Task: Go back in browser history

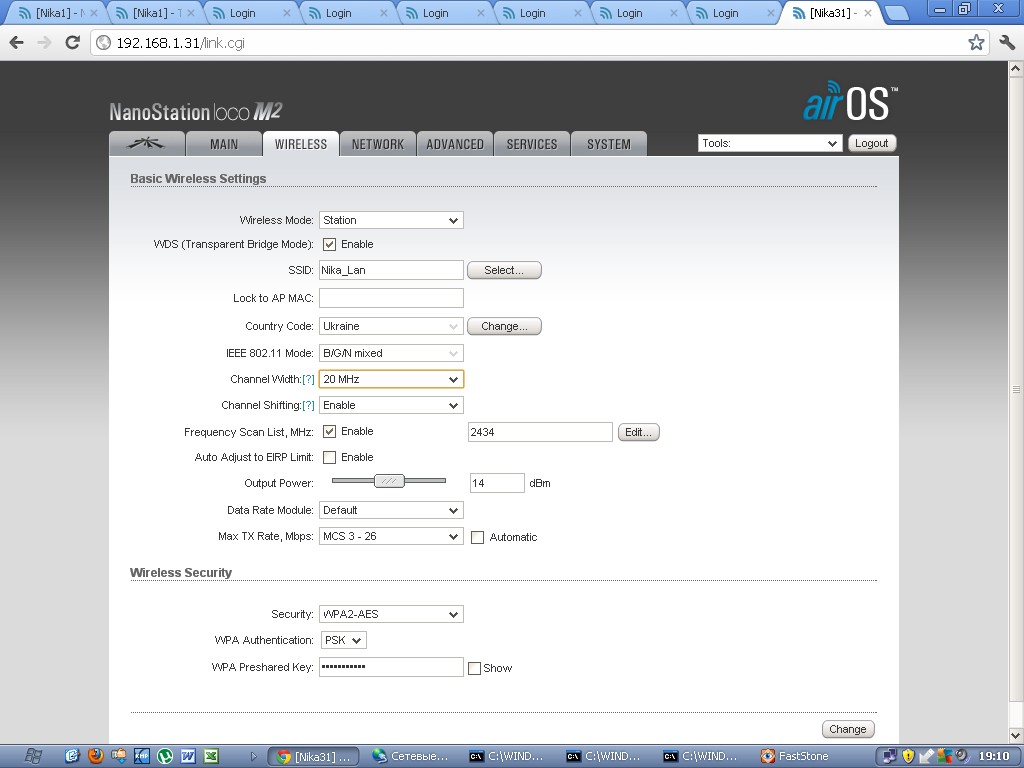Action: click(x=17, y=42)
